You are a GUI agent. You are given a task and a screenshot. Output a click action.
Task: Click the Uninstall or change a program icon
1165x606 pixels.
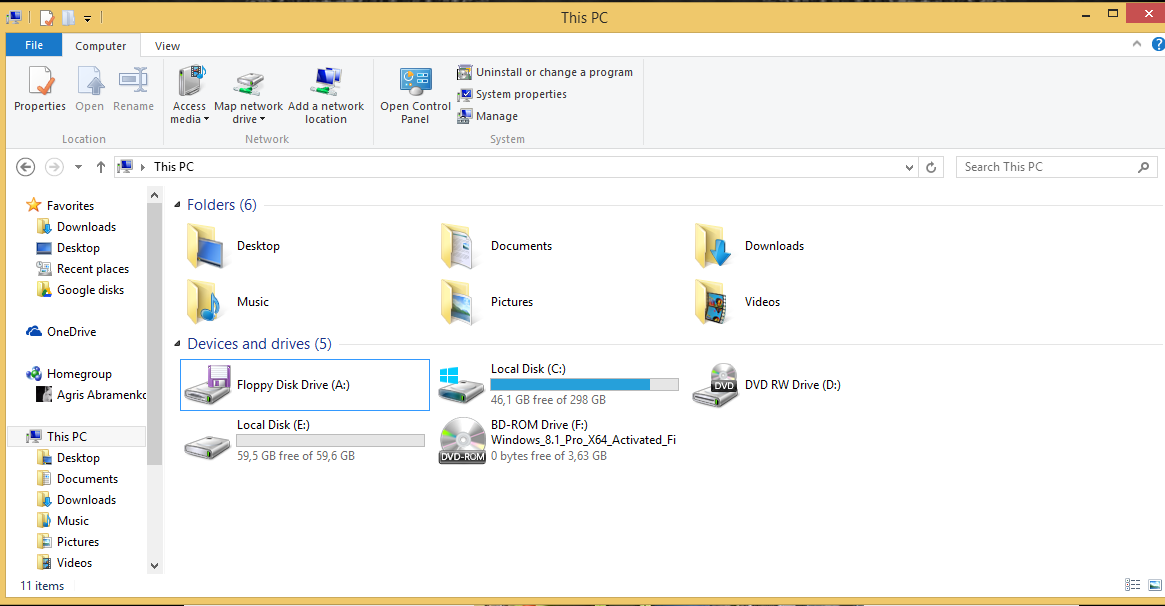(x=464, y=72)
